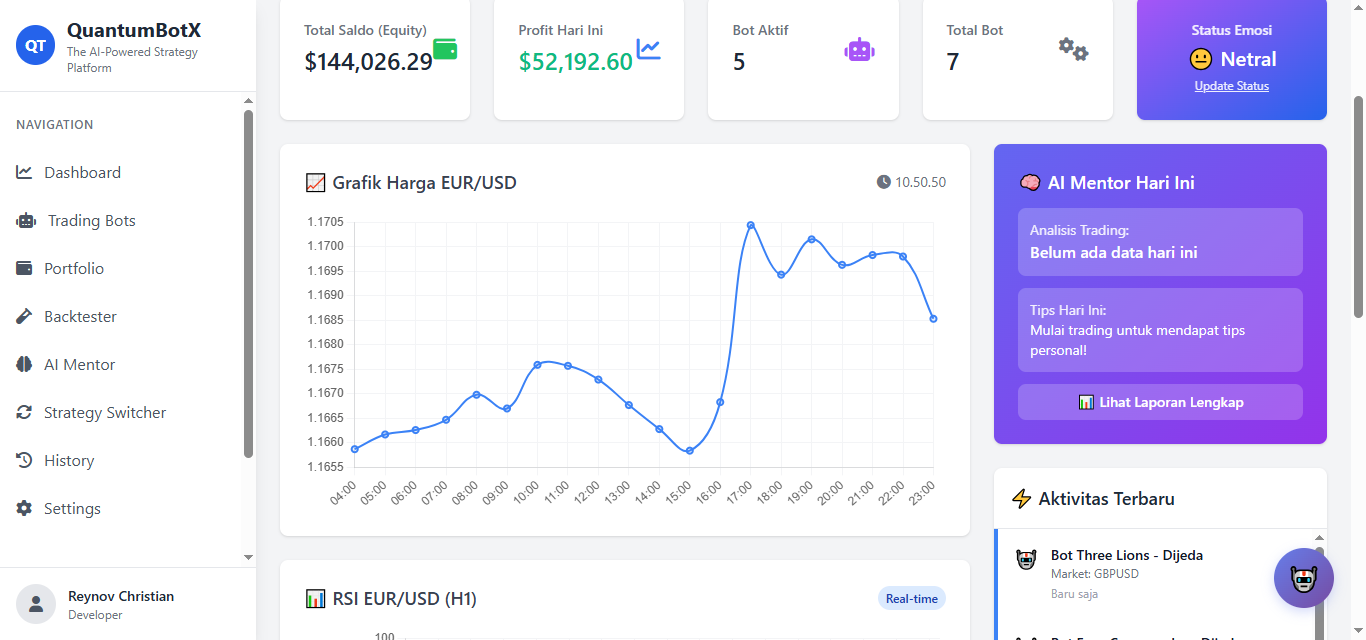
Task: Click the Market: GBPUSD text
Action: click(x=1095, y=574)
